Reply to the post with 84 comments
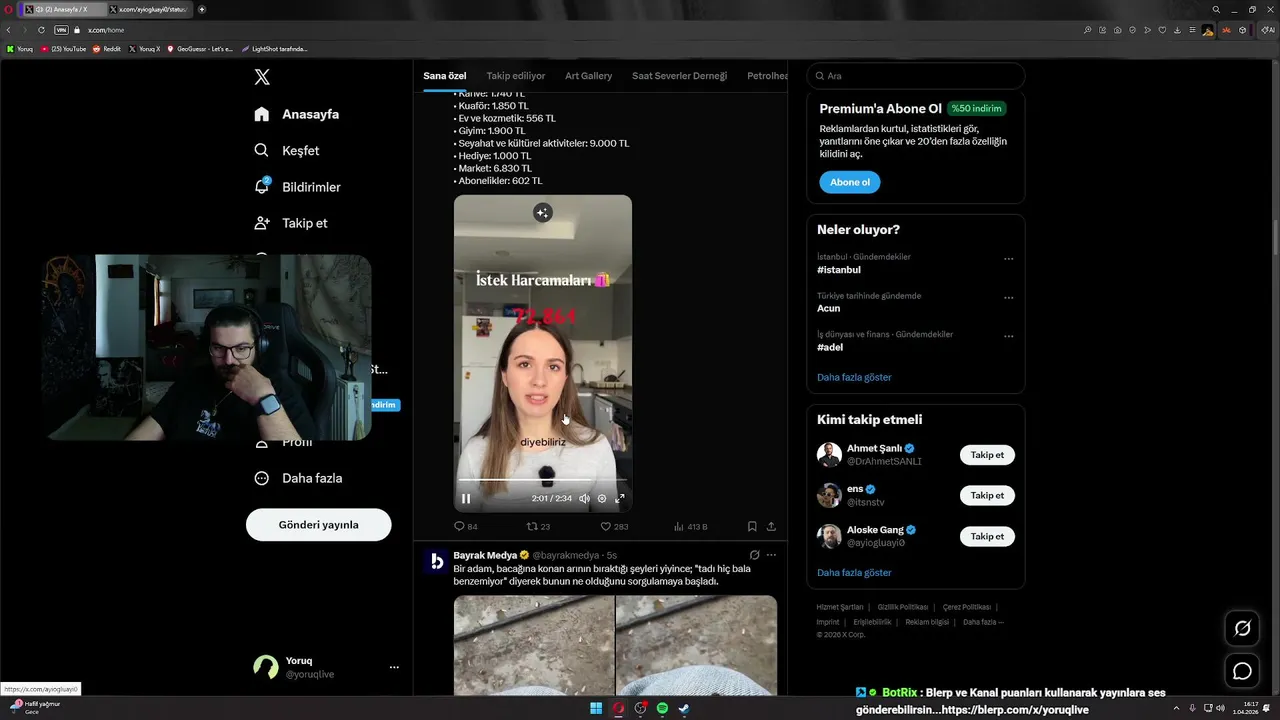Image resolution: width=1280 pixels, height=720 pixels. coord(466,526)
